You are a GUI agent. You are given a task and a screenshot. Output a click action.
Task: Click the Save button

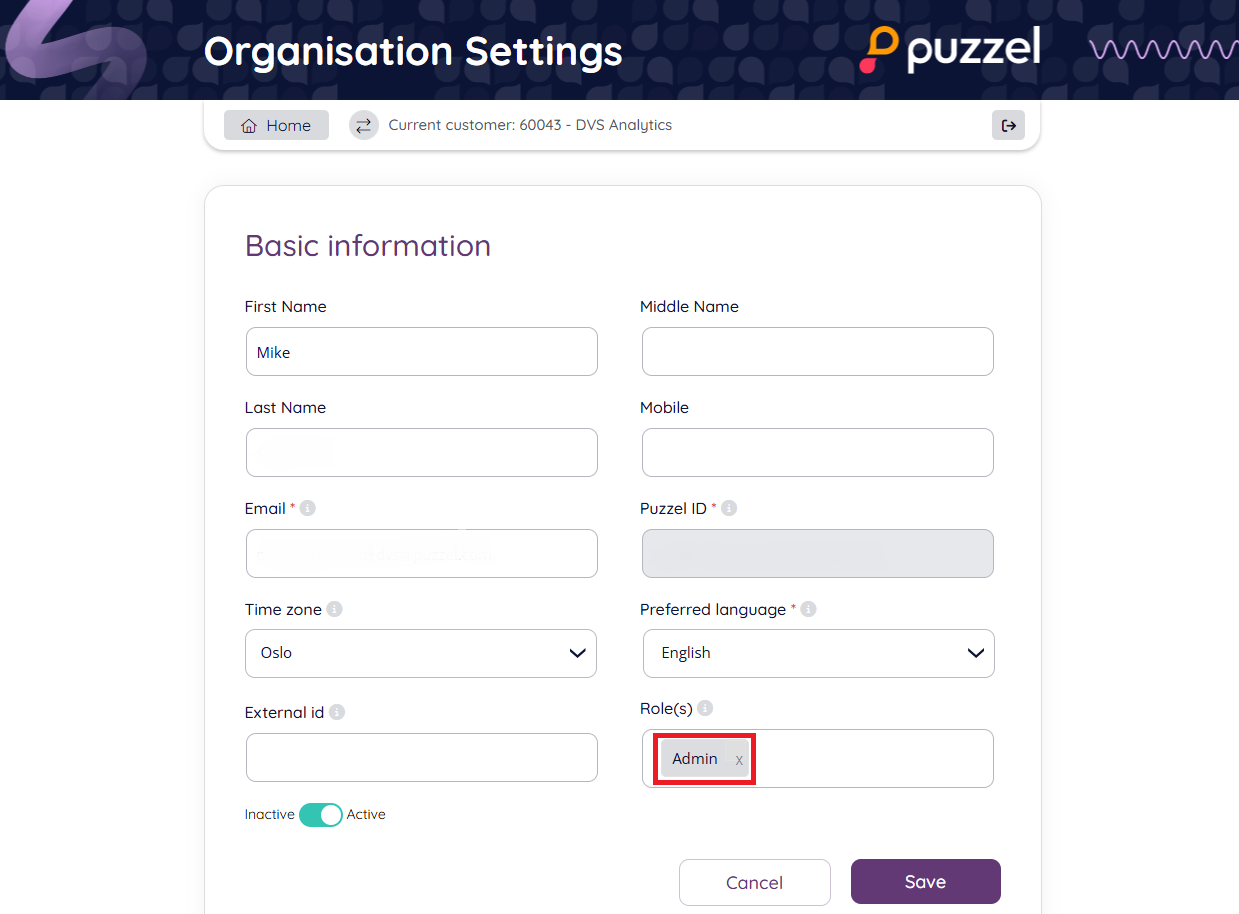[925, 881]
